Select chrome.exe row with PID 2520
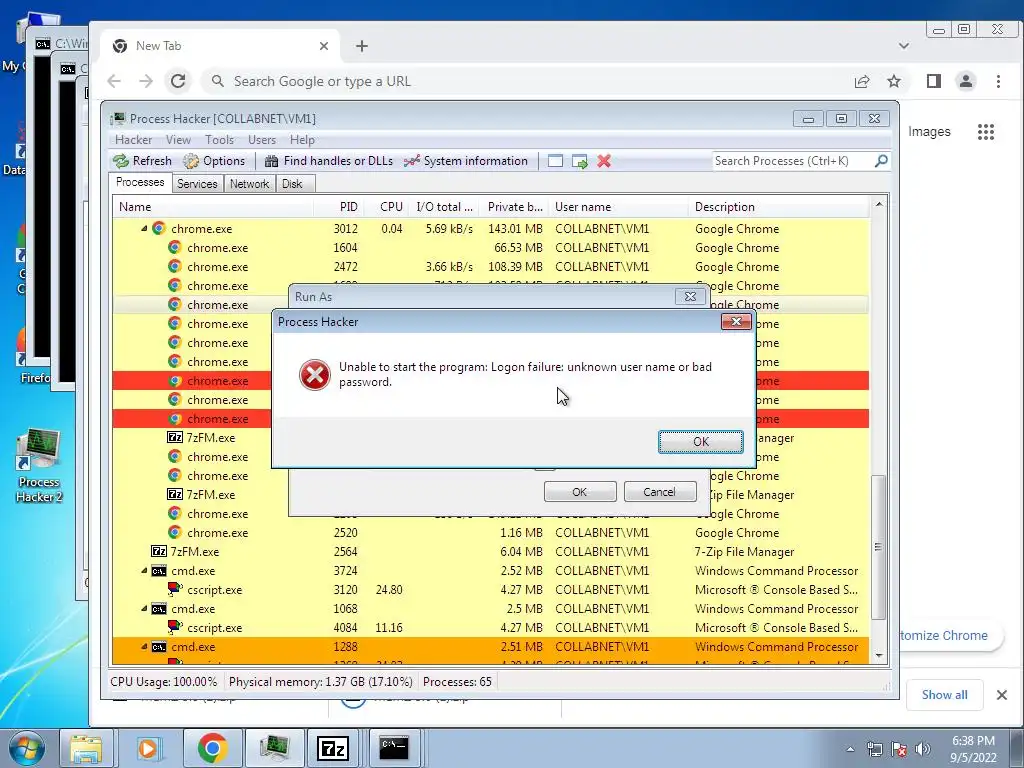The image size is (1024, 768). point(490,533)
